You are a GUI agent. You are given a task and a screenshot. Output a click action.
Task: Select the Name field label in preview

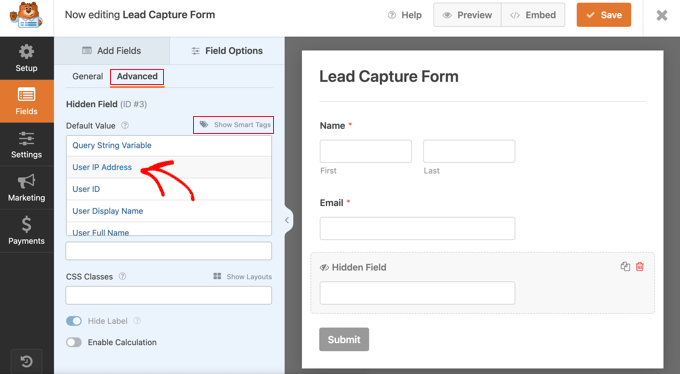[332, 126]
